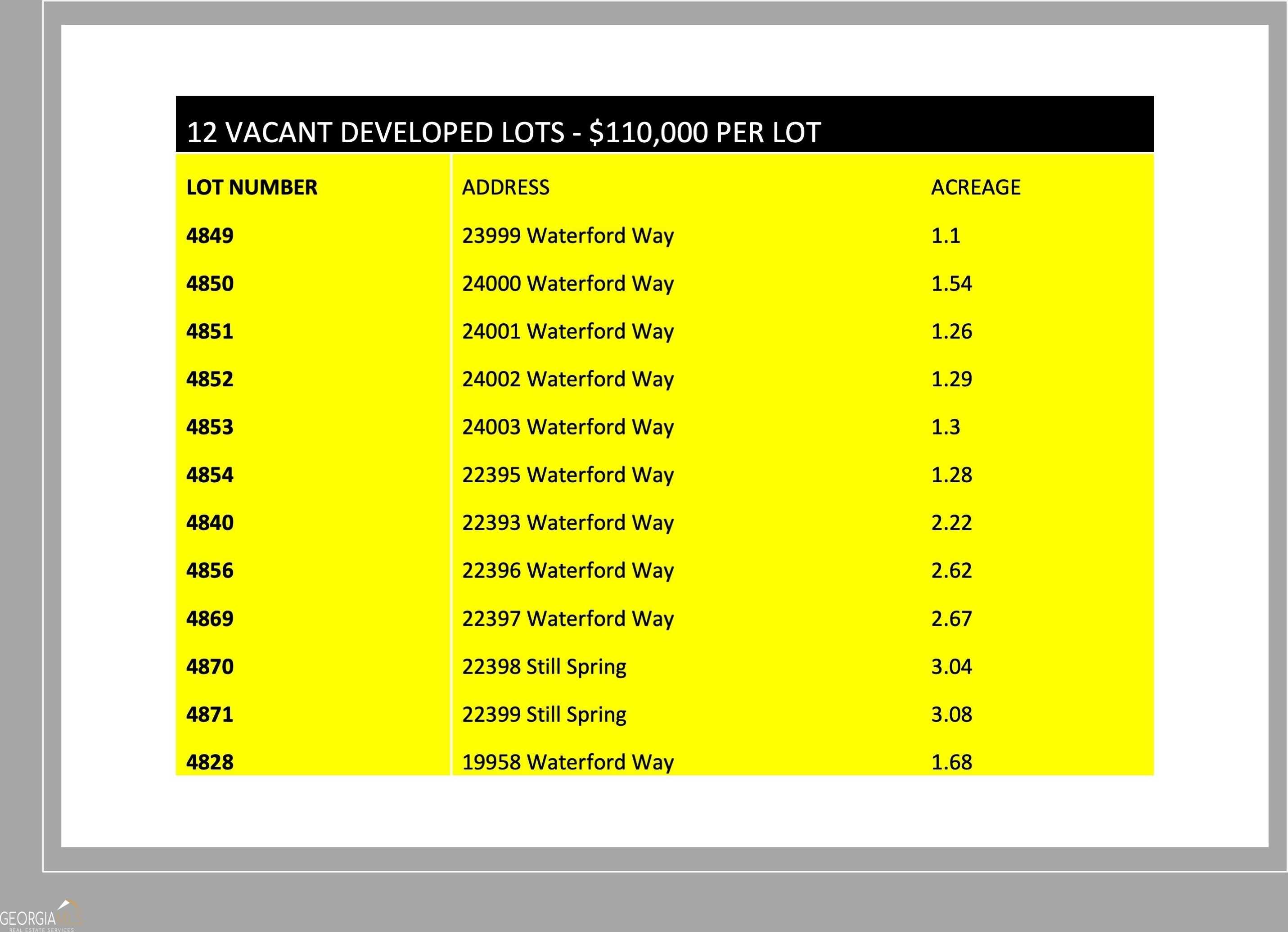
Task: Click acreage value 1.29
Action: (x=951, y=379)
